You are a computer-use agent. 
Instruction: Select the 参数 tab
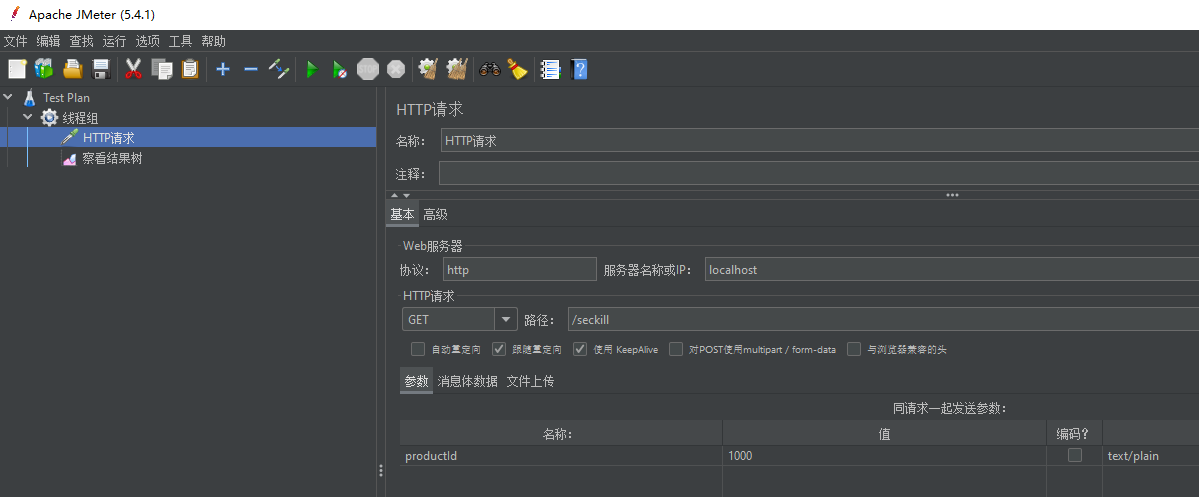point(416,382)
